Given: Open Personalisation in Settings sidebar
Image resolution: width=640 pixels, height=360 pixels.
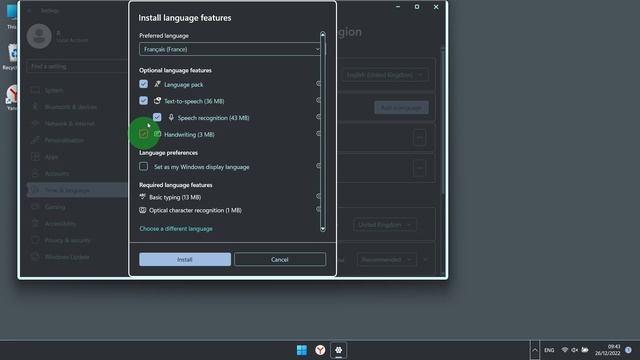Looking at the screenshot, I should tap(78, 140).
